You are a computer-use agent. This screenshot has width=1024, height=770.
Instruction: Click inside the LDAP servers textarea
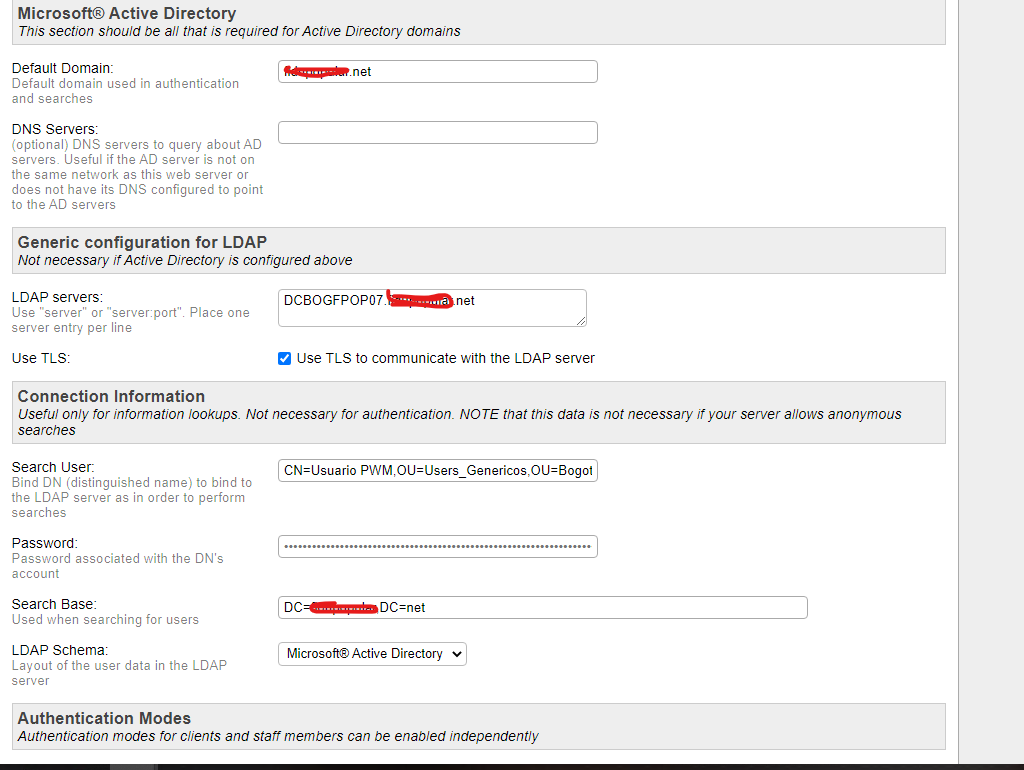click(x=431, y=307)
